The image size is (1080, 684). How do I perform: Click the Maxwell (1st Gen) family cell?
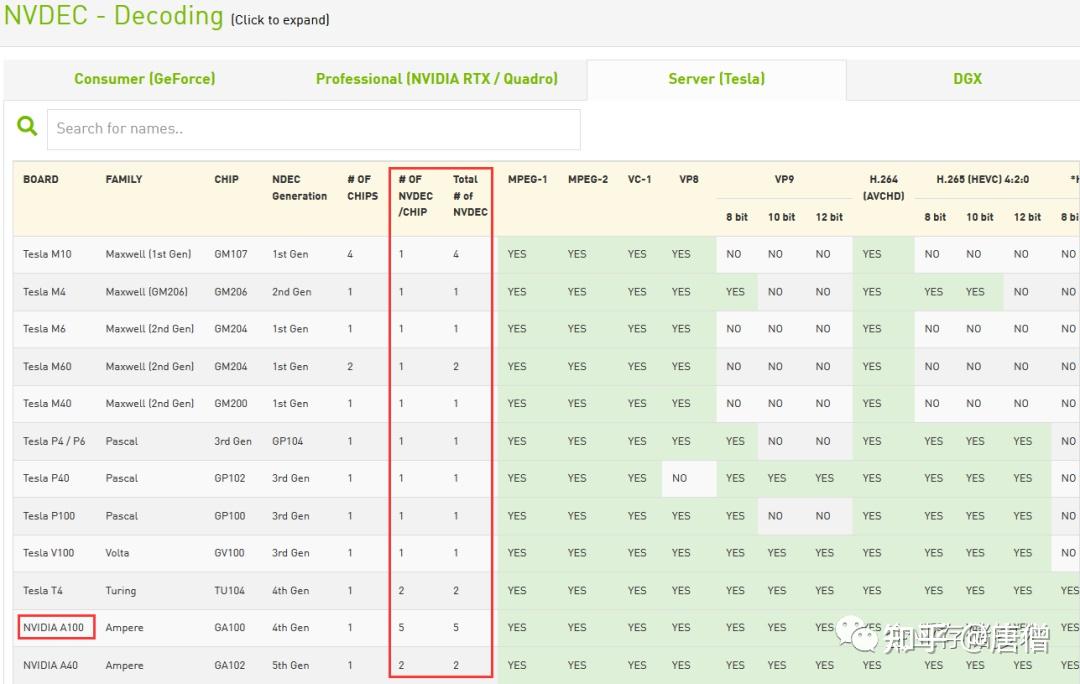coord(149,254)
